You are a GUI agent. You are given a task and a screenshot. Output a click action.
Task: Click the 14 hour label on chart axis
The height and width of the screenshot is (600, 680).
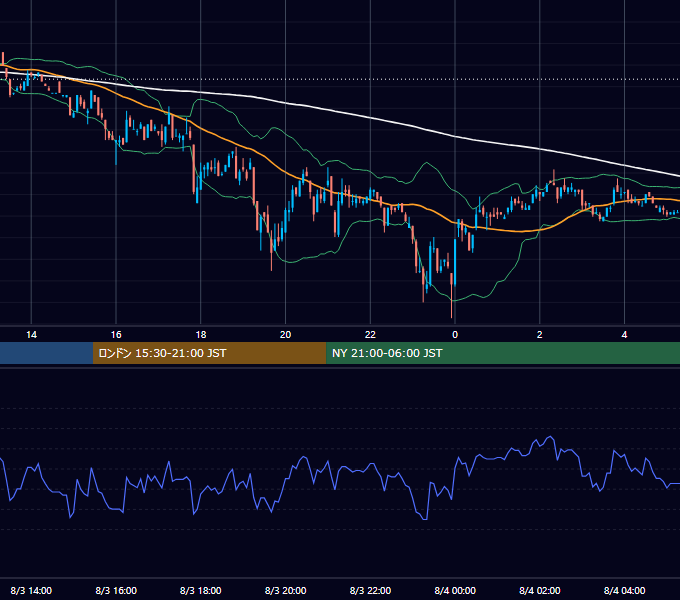[x=31, y=335]
